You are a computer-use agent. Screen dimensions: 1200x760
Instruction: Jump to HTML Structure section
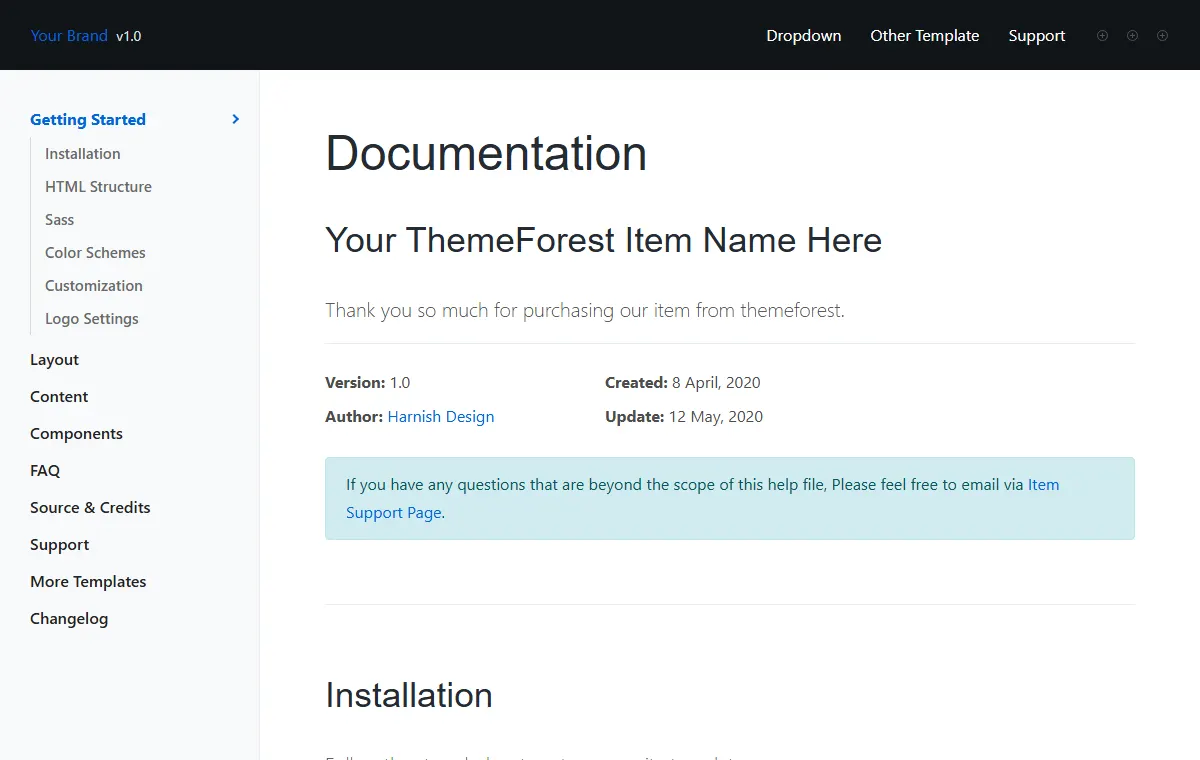[98, 186]
